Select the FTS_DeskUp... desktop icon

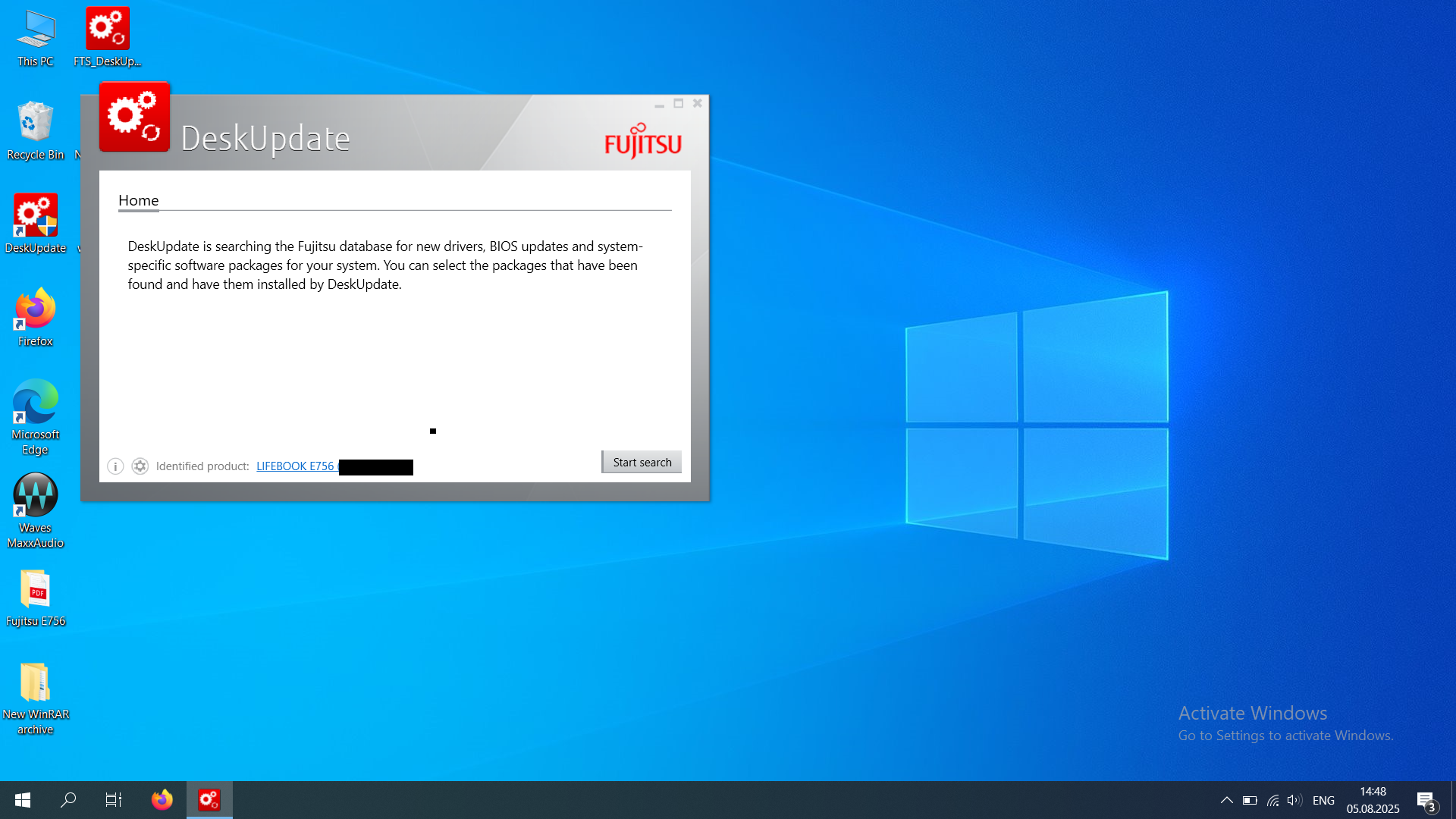click(108, 38)
